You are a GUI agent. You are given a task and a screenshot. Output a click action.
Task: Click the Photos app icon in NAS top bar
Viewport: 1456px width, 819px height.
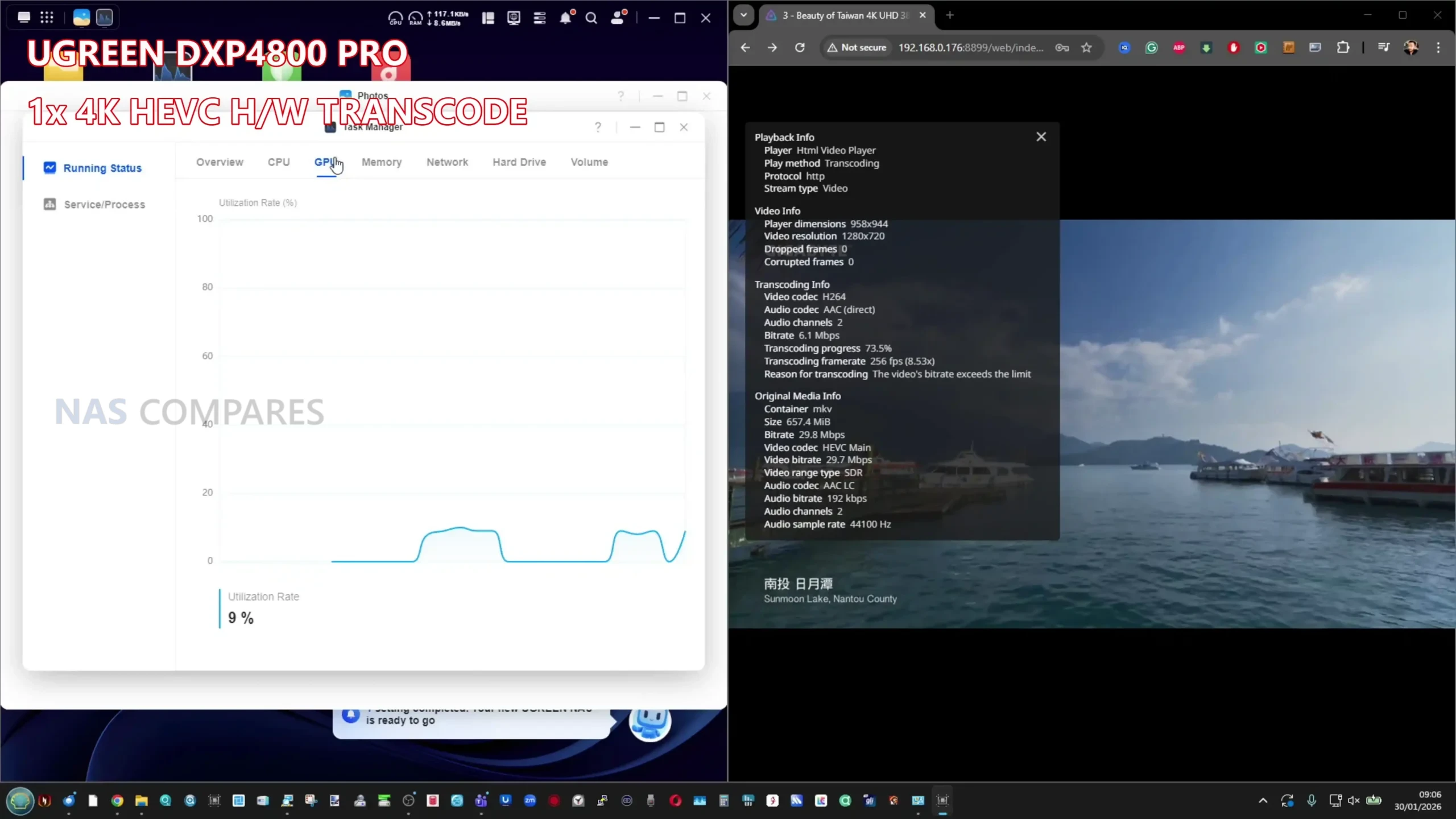pyautogui.click(x=81, y=17)
